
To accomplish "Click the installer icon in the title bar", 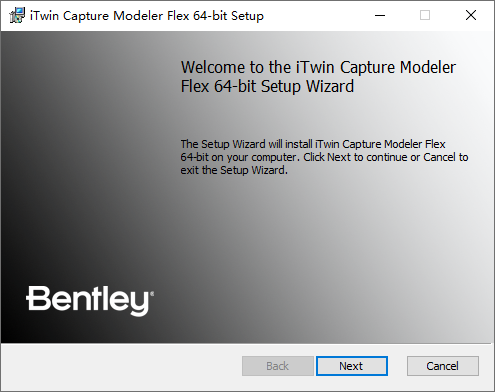I will pos(17,15).
